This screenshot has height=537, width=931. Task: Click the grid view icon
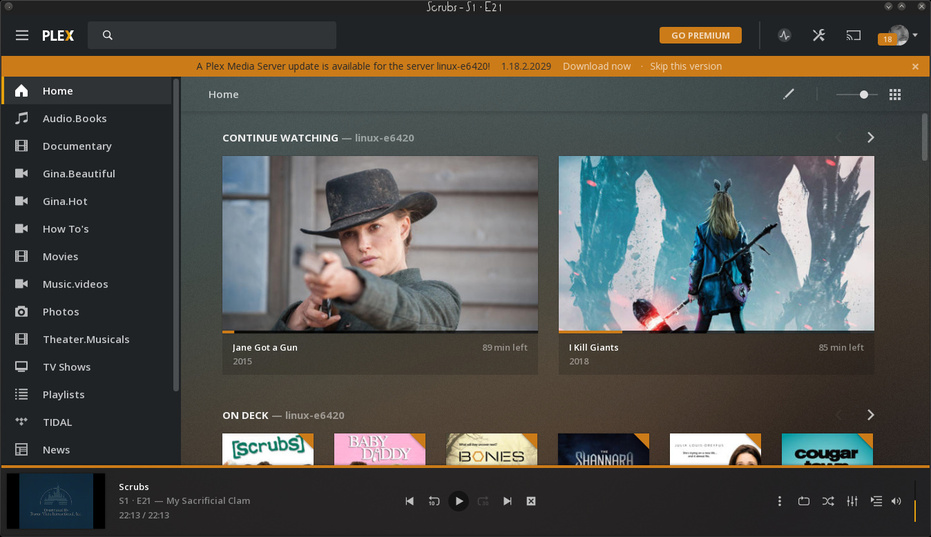pyautogui.click(x=895, y=94)
